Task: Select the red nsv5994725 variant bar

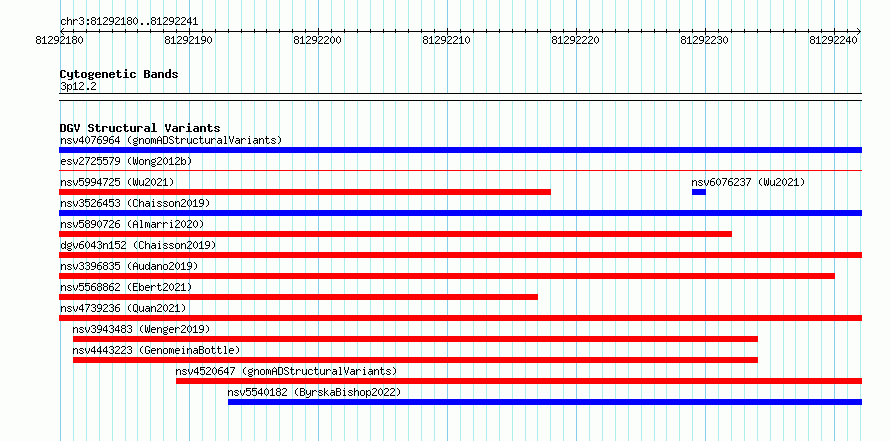Action: [305, 192]
